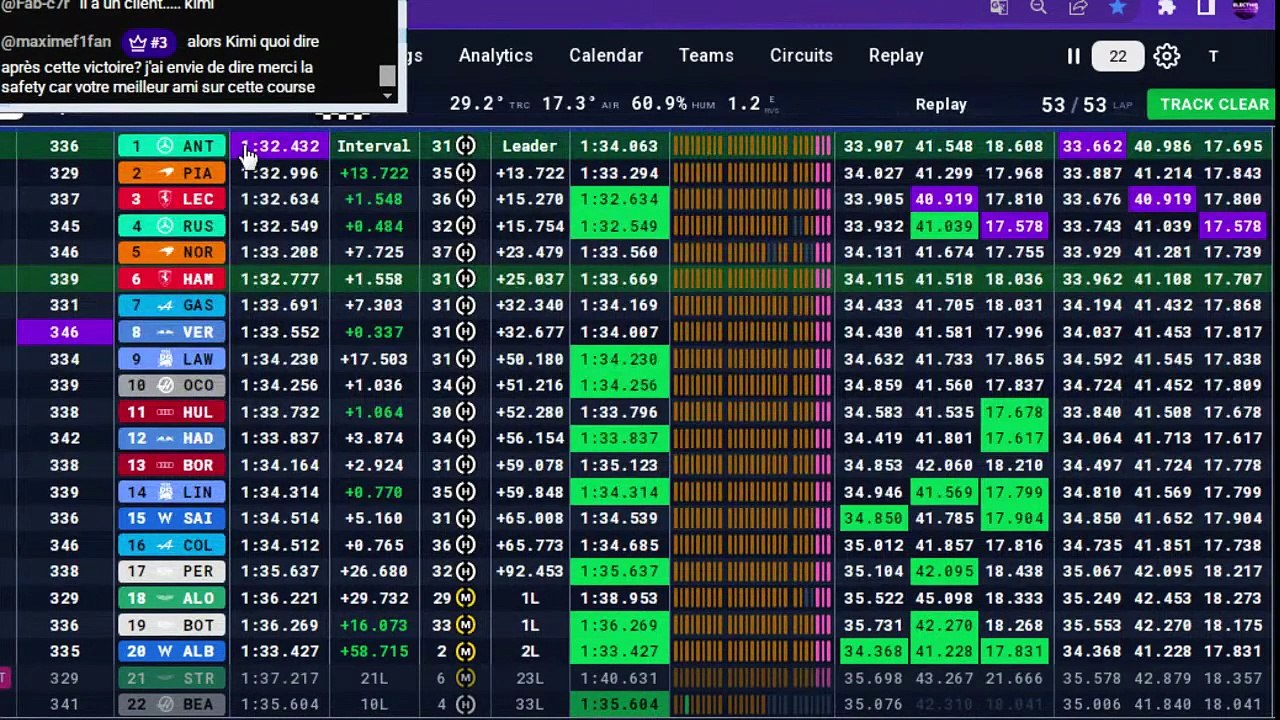Open the Analytics menu
Image resolution: width=1280 pixels, height=720 pixels.
click(x=496, y=56)
